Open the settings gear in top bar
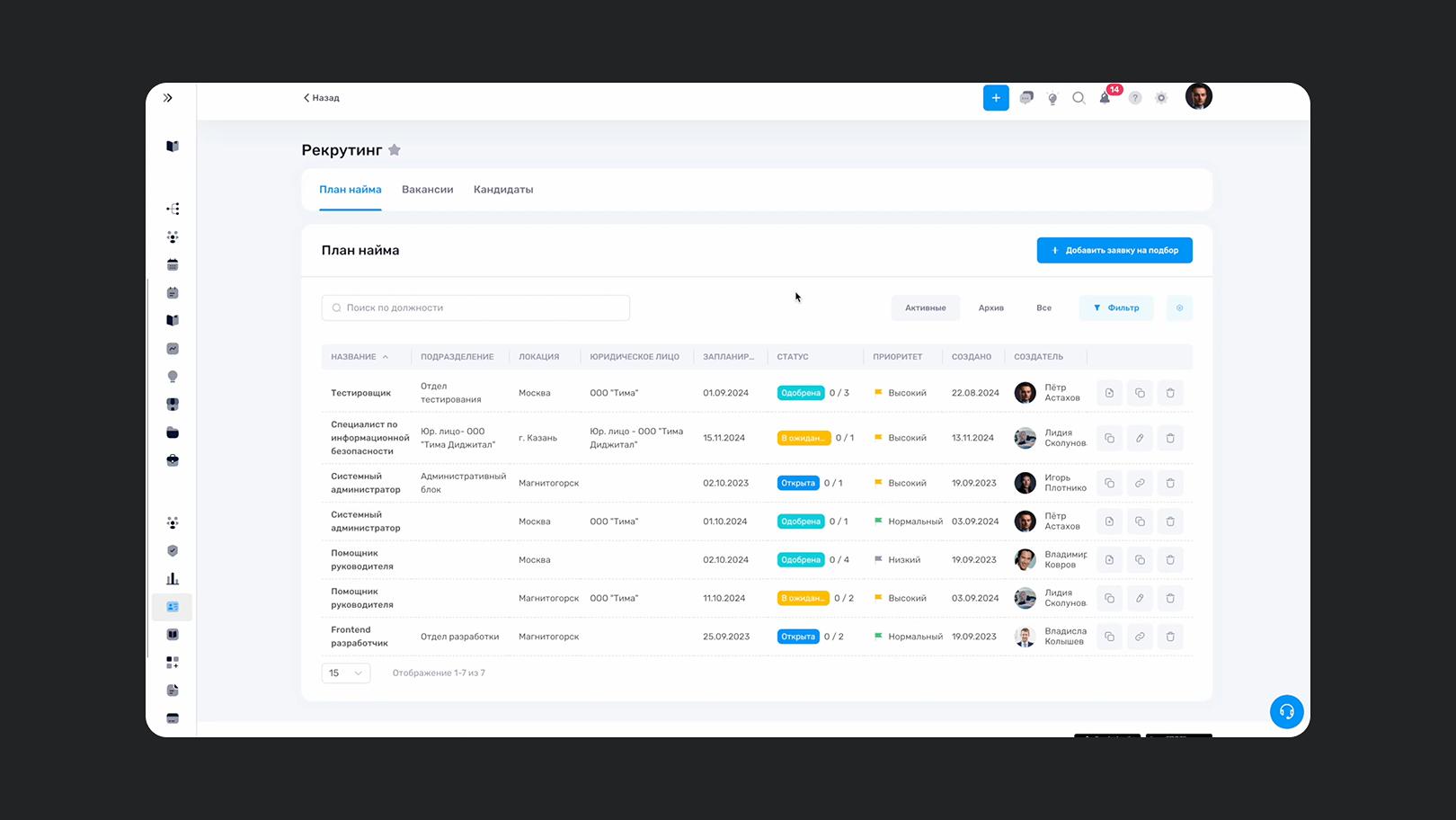 tap(1161, 98)
